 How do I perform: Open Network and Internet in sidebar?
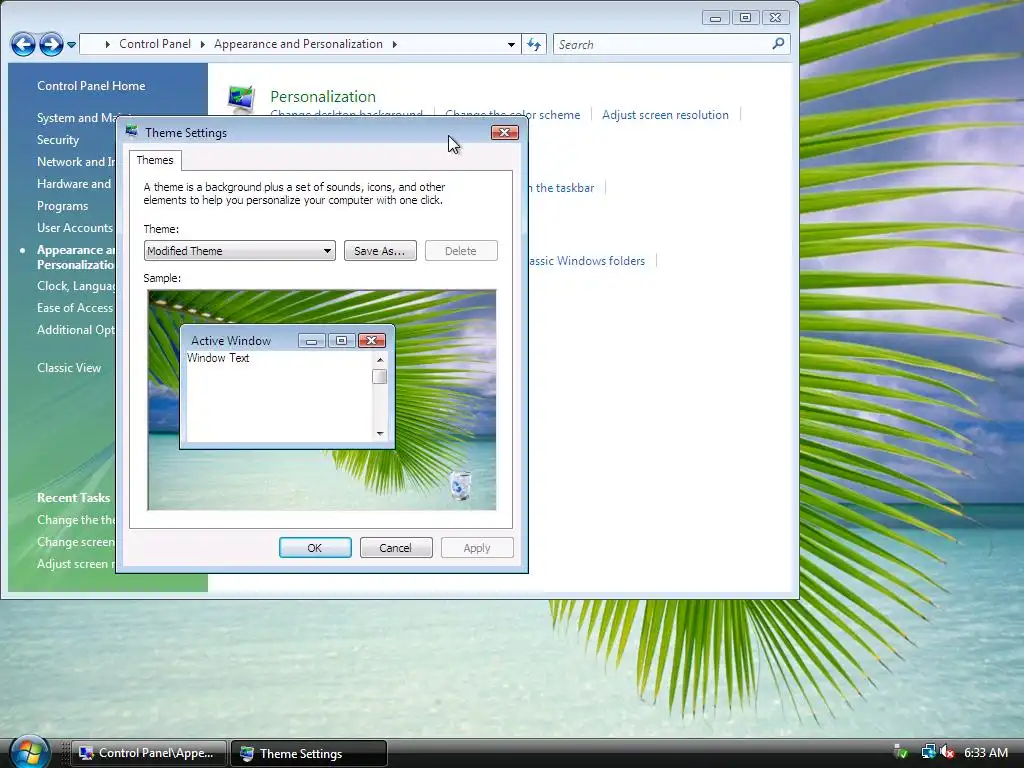(x=76, y=162)
